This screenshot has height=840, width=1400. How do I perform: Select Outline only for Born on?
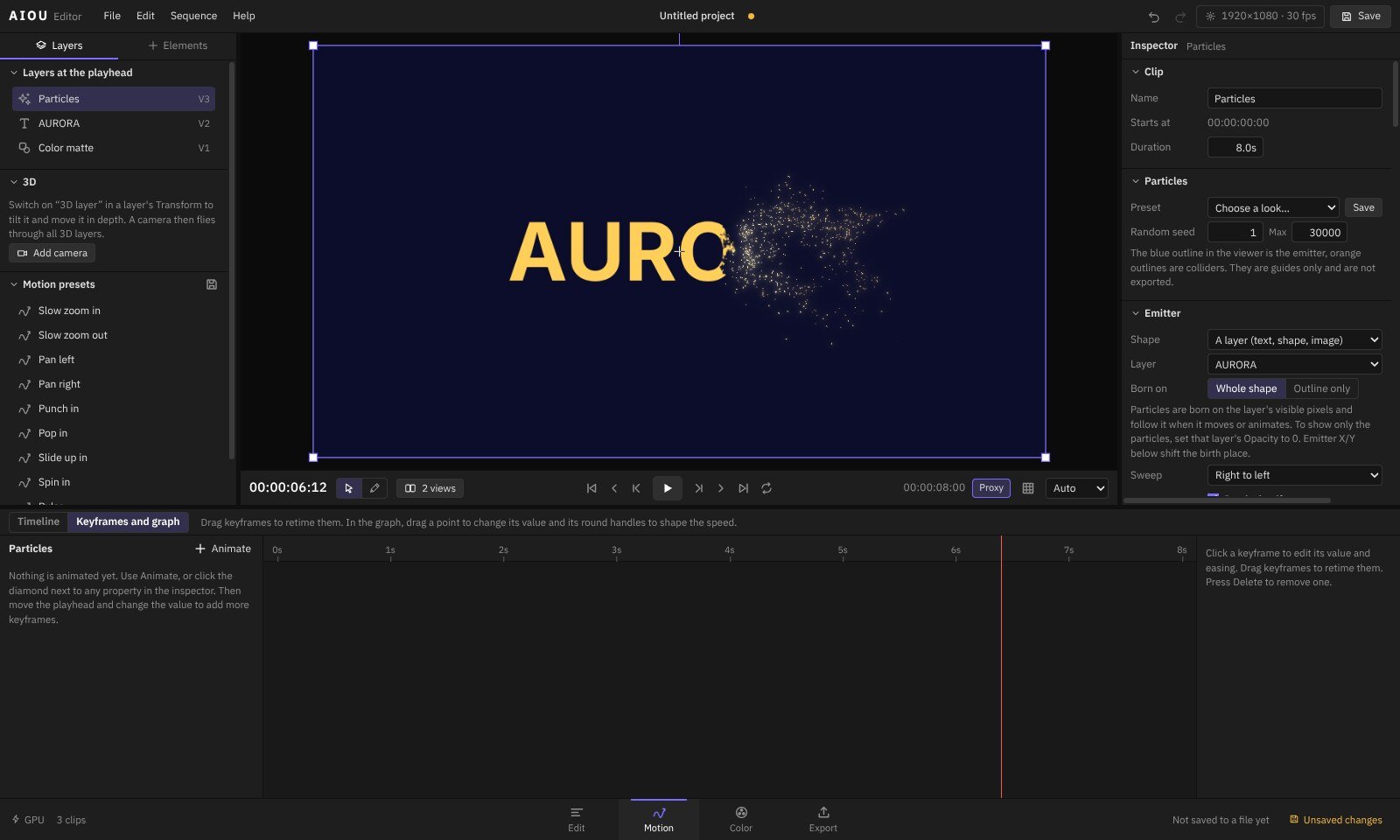[x=1321, y=388]
